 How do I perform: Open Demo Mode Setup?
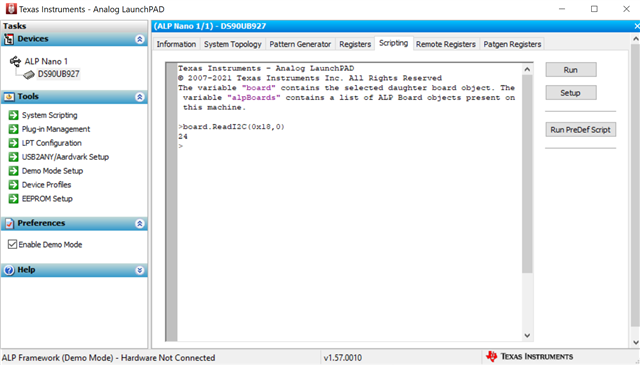pos(52,171)
